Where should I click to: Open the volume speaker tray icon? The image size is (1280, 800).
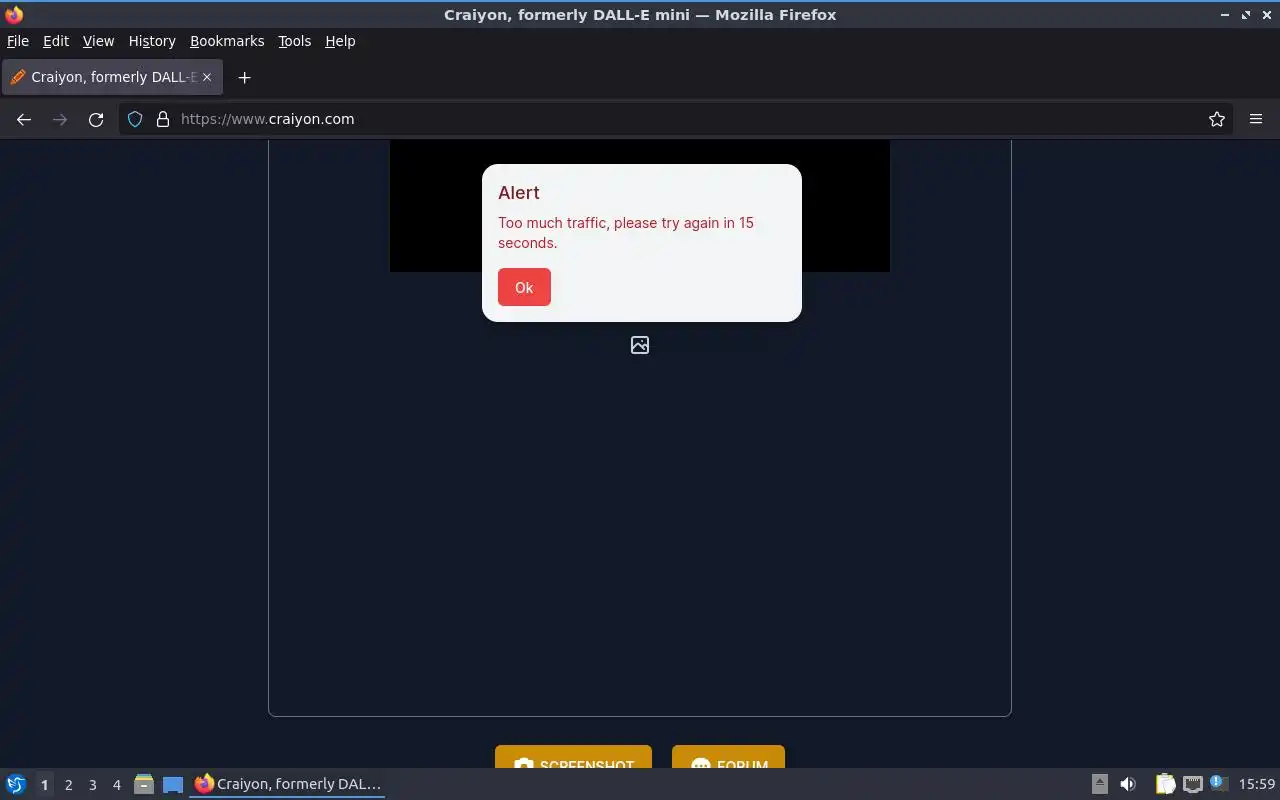click(1128, 784)
